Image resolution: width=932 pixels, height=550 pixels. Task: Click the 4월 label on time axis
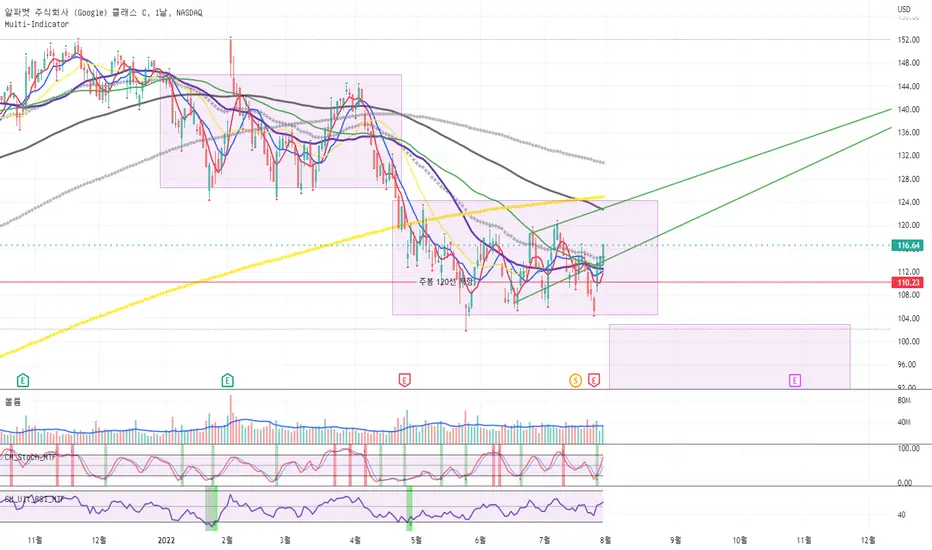coord(355,540)
